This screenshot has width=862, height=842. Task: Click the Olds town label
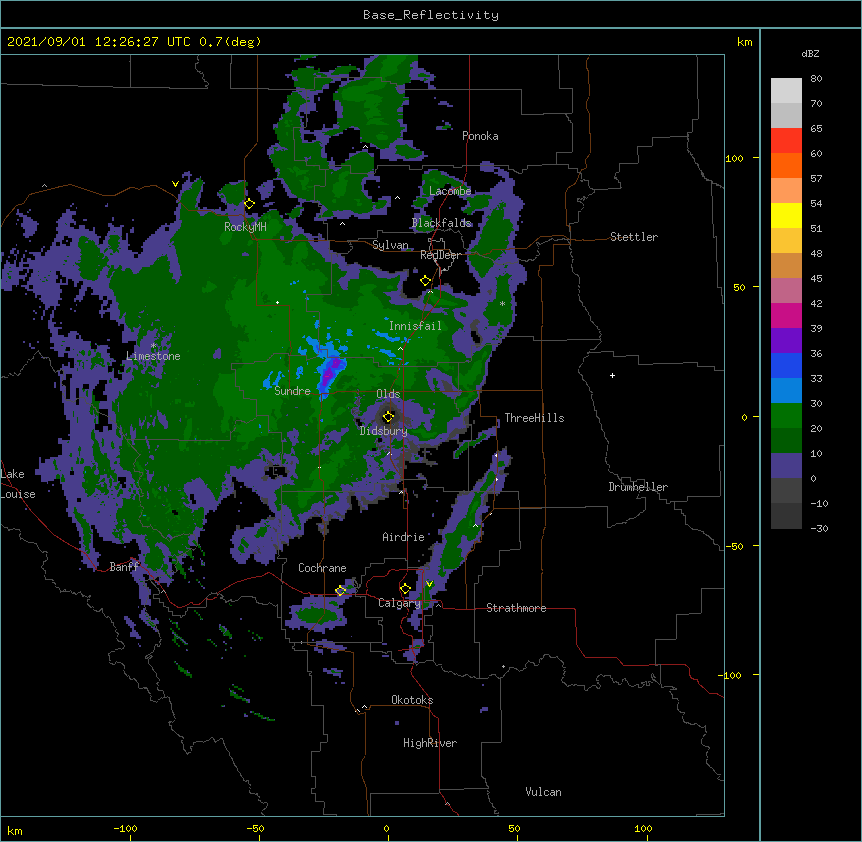pos(388,394)
